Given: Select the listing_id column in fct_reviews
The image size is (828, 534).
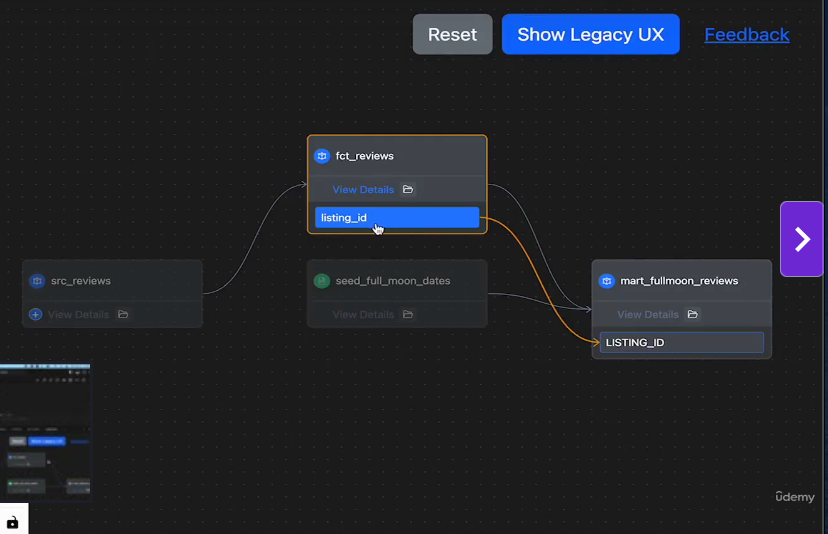Looking at the screenshot, I should click(x=397, y=218).
